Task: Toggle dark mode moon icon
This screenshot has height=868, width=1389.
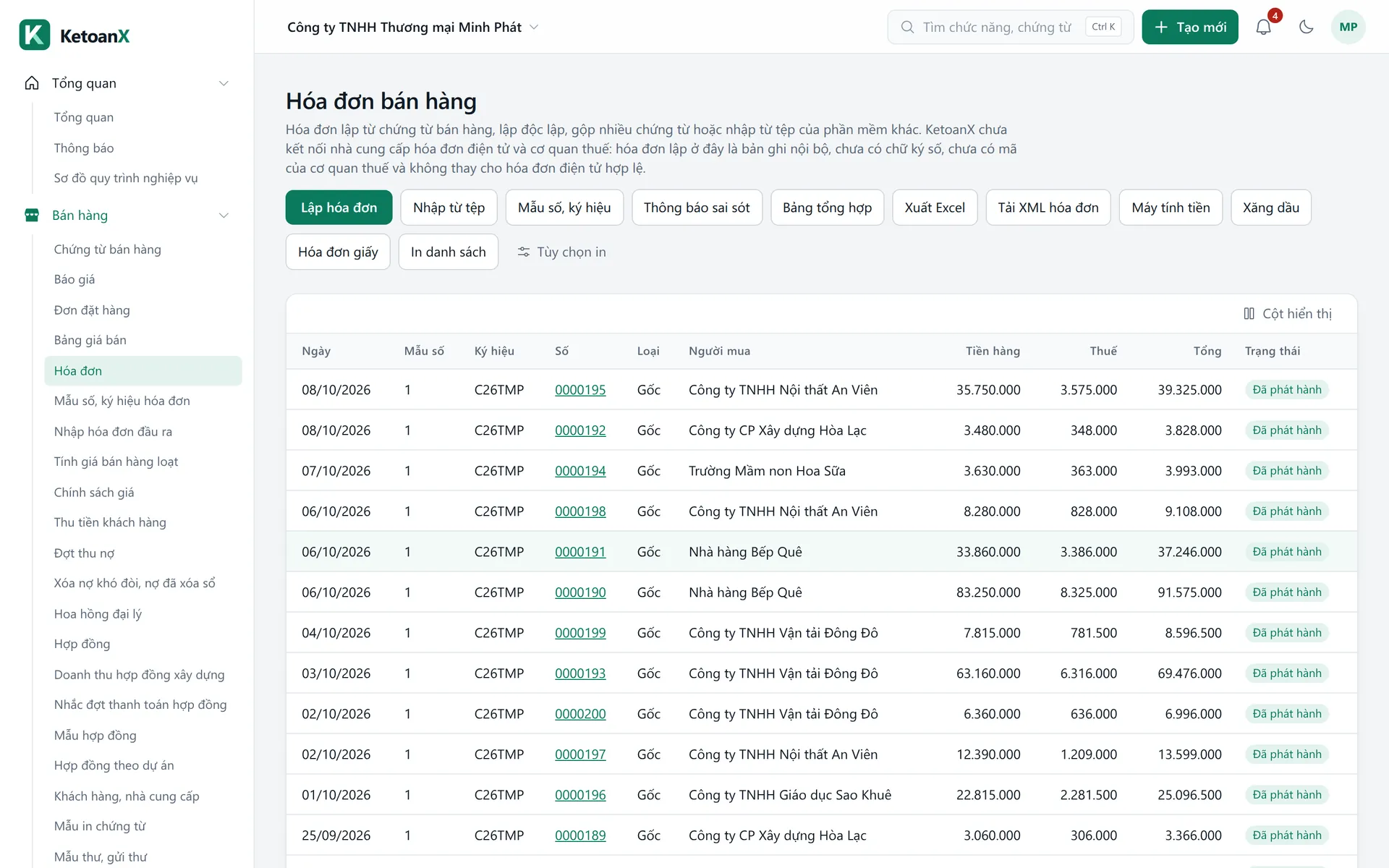Action: point(1306,27)
